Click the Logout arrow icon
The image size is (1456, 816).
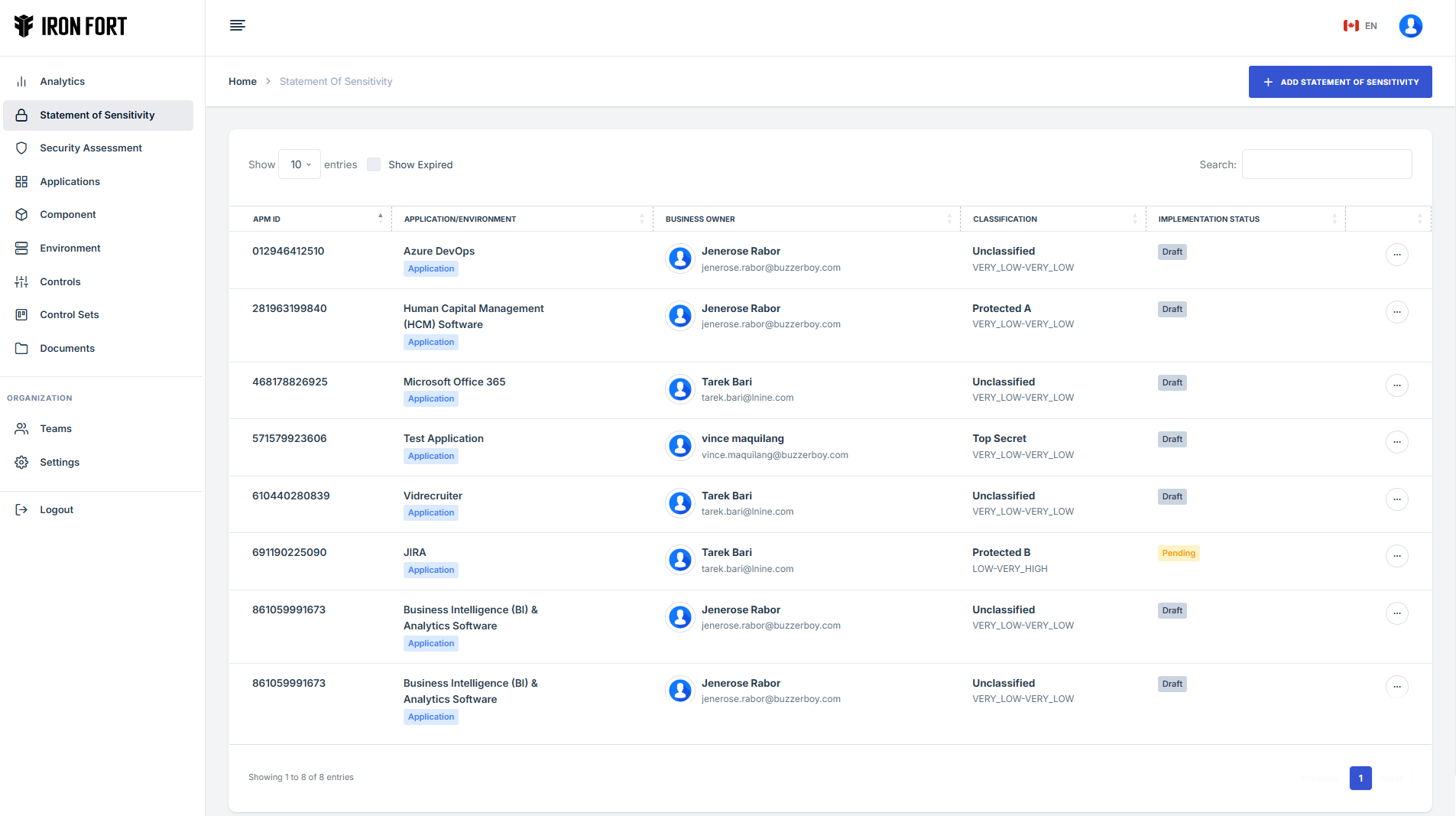pyautogui.click(x=21, y=510)
